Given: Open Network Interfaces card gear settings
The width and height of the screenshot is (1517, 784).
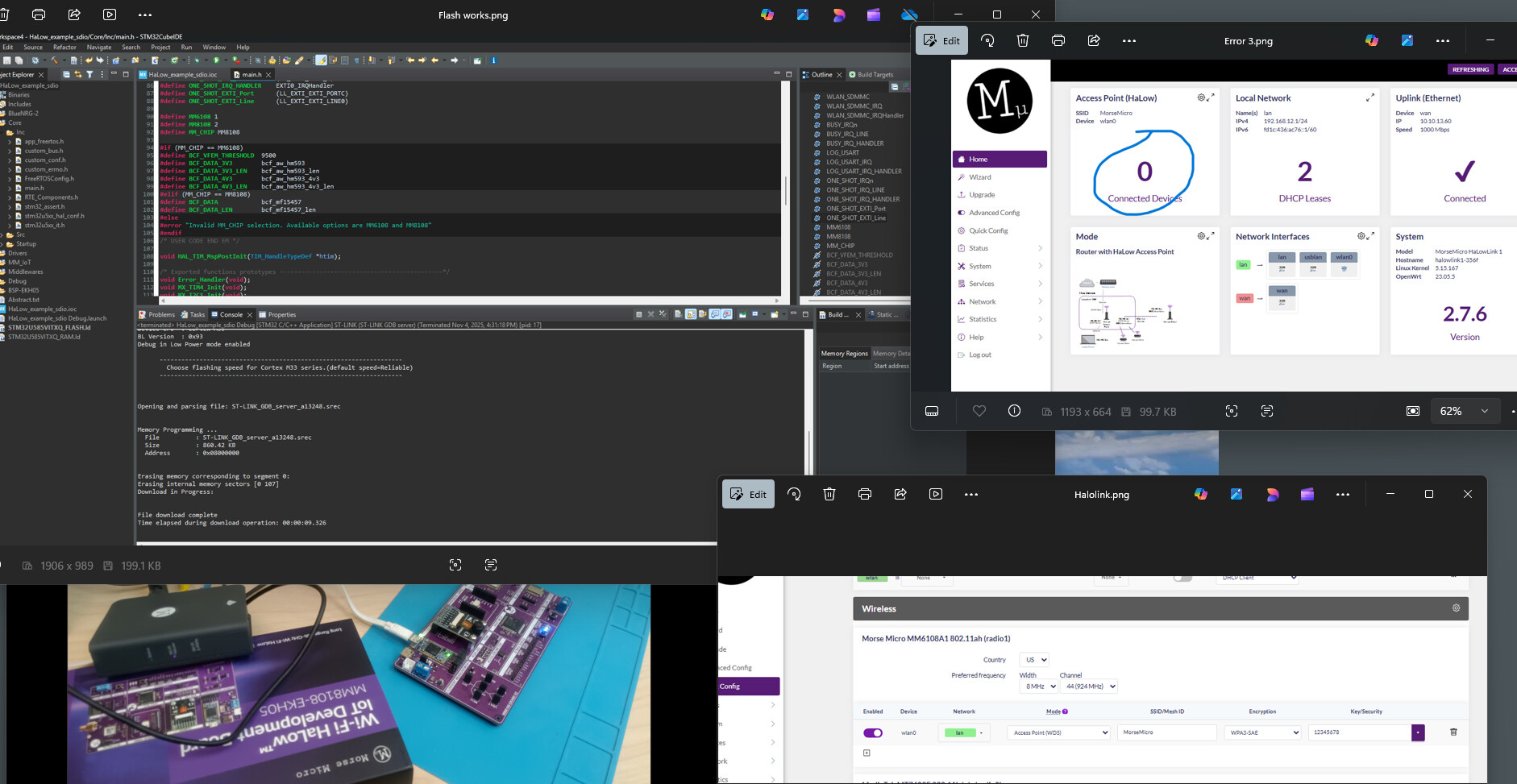Looking at the screenshot, I should tap(1361, 236).
